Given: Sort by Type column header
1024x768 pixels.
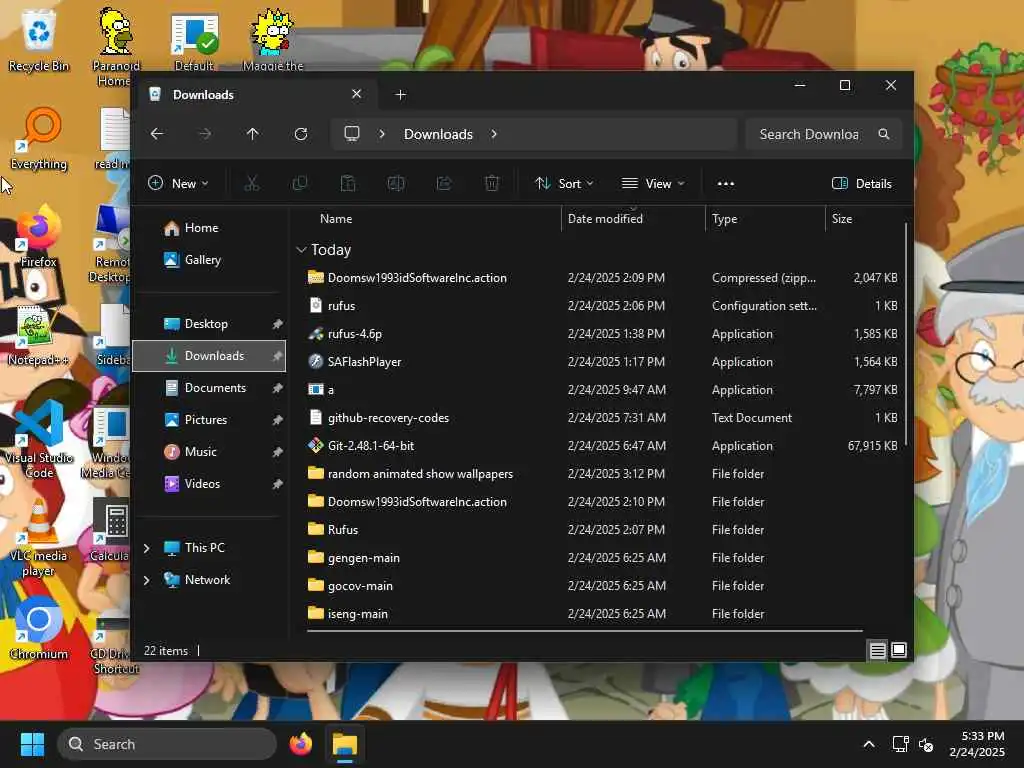Looking at the screenshot, I should point(765,219).
